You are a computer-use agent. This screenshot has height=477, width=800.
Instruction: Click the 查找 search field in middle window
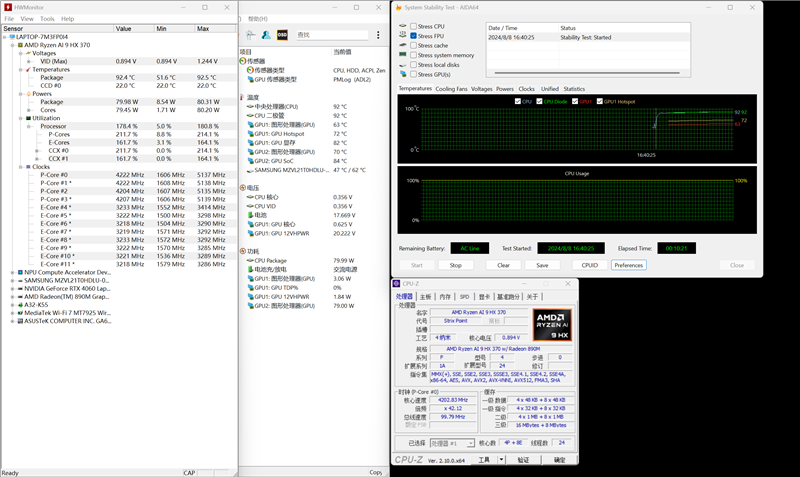point(332,35)
